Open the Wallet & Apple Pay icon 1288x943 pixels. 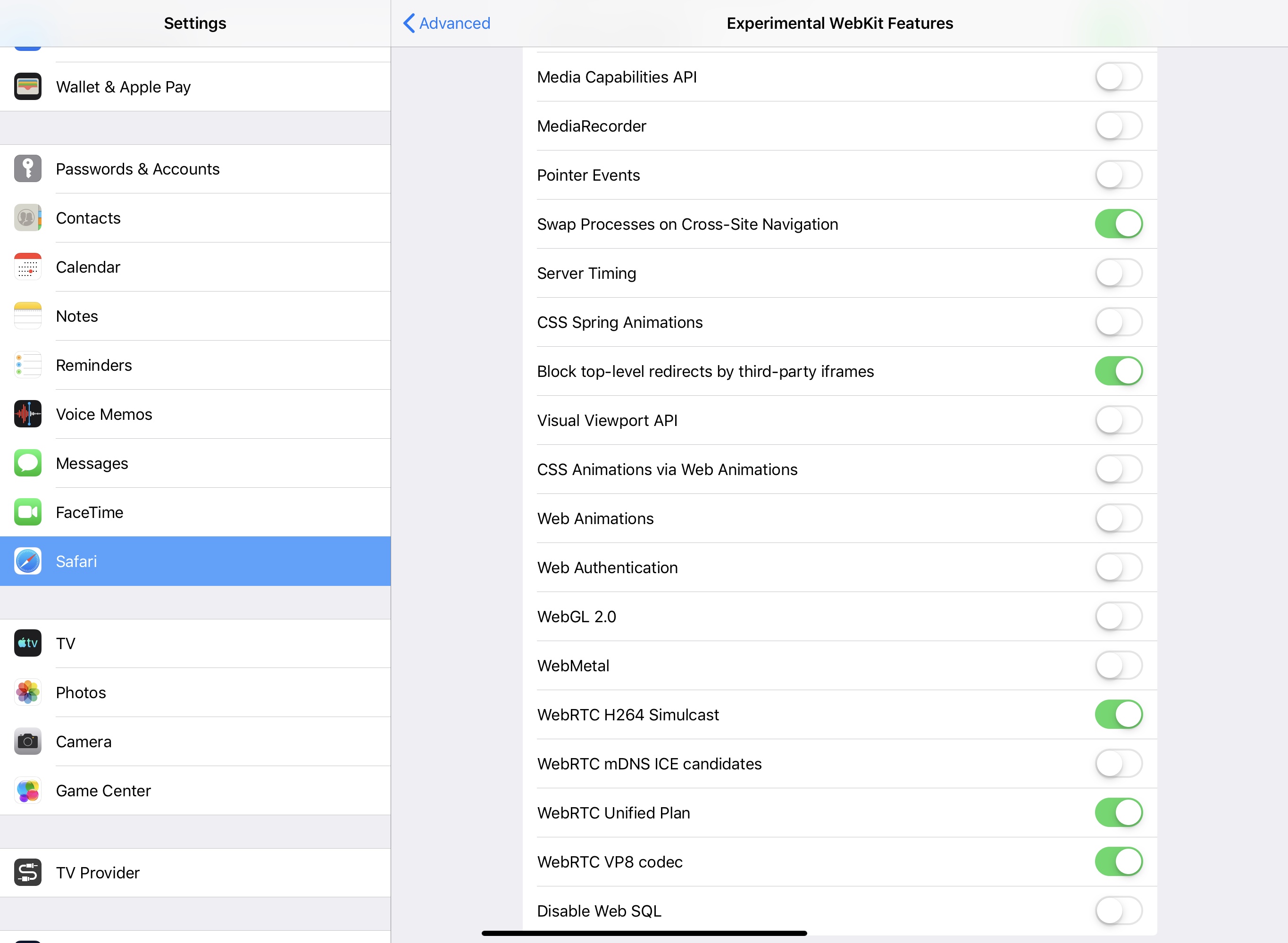27,87
